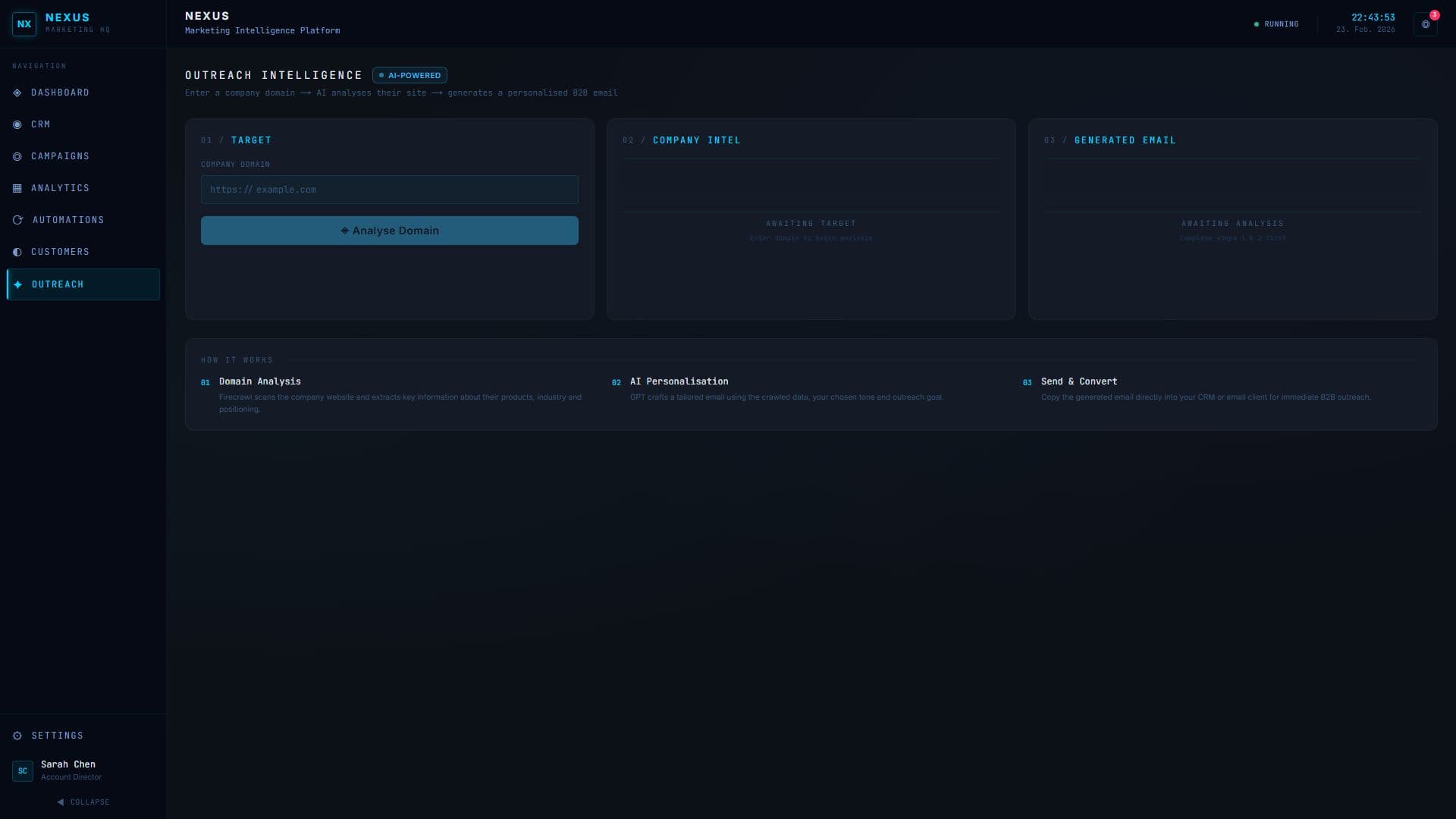This screenshot has width=1456, height=819.
Task: Click the Settings gear icon
Action: [x=17, y=736]
